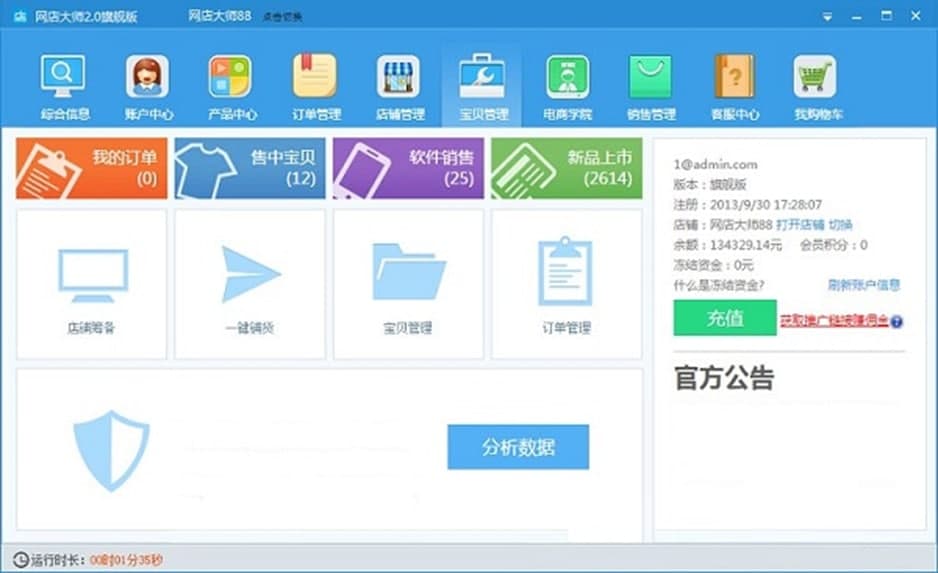Open 客服中心 help book icon
938x573 pixels.
(735, 76)
